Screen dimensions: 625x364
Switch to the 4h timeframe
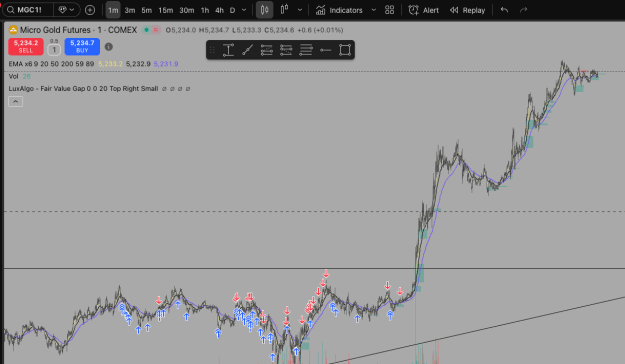point(219,10)
